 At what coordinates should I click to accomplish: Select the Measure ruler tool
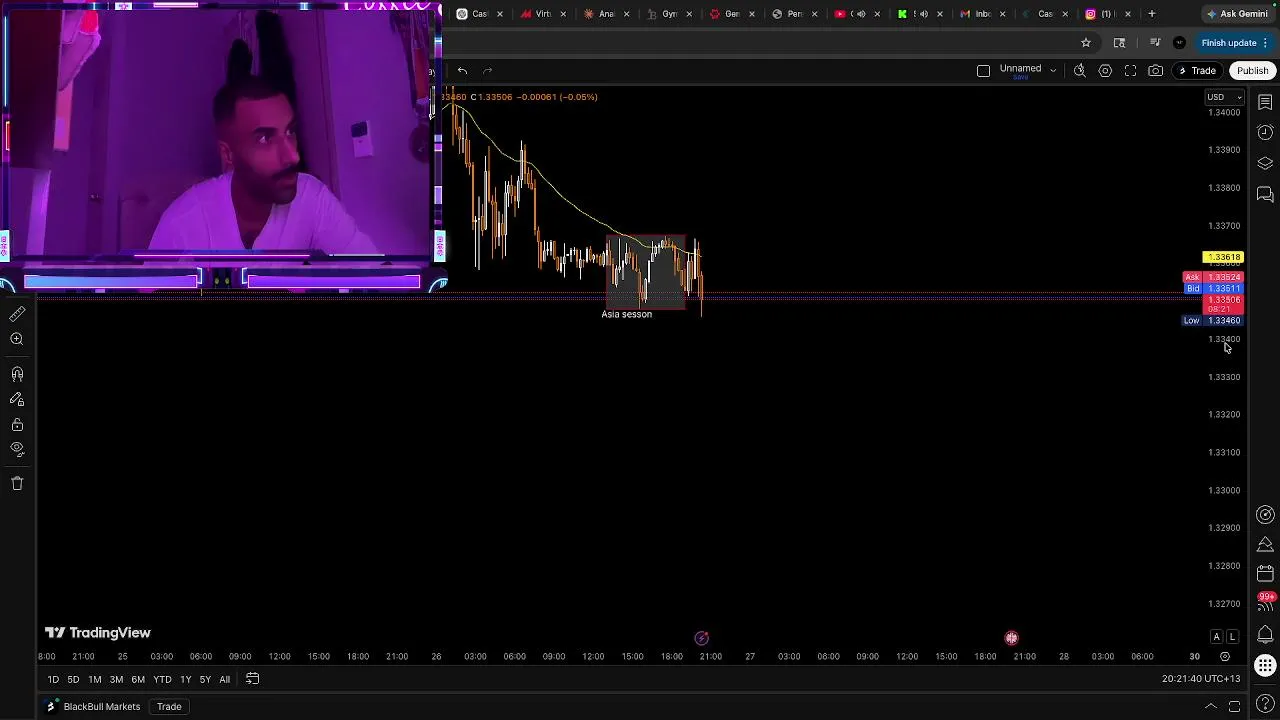point(17,314)
